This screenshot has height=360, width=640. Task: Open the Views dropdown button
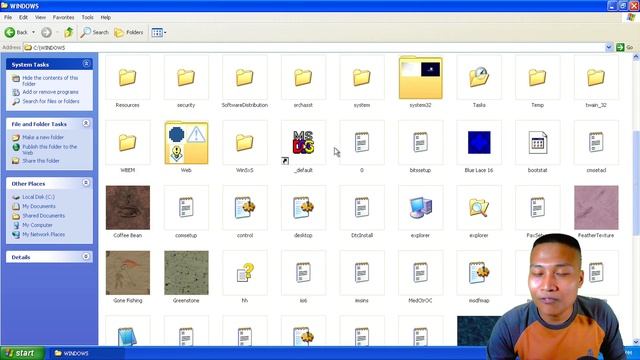pos(158,32)
